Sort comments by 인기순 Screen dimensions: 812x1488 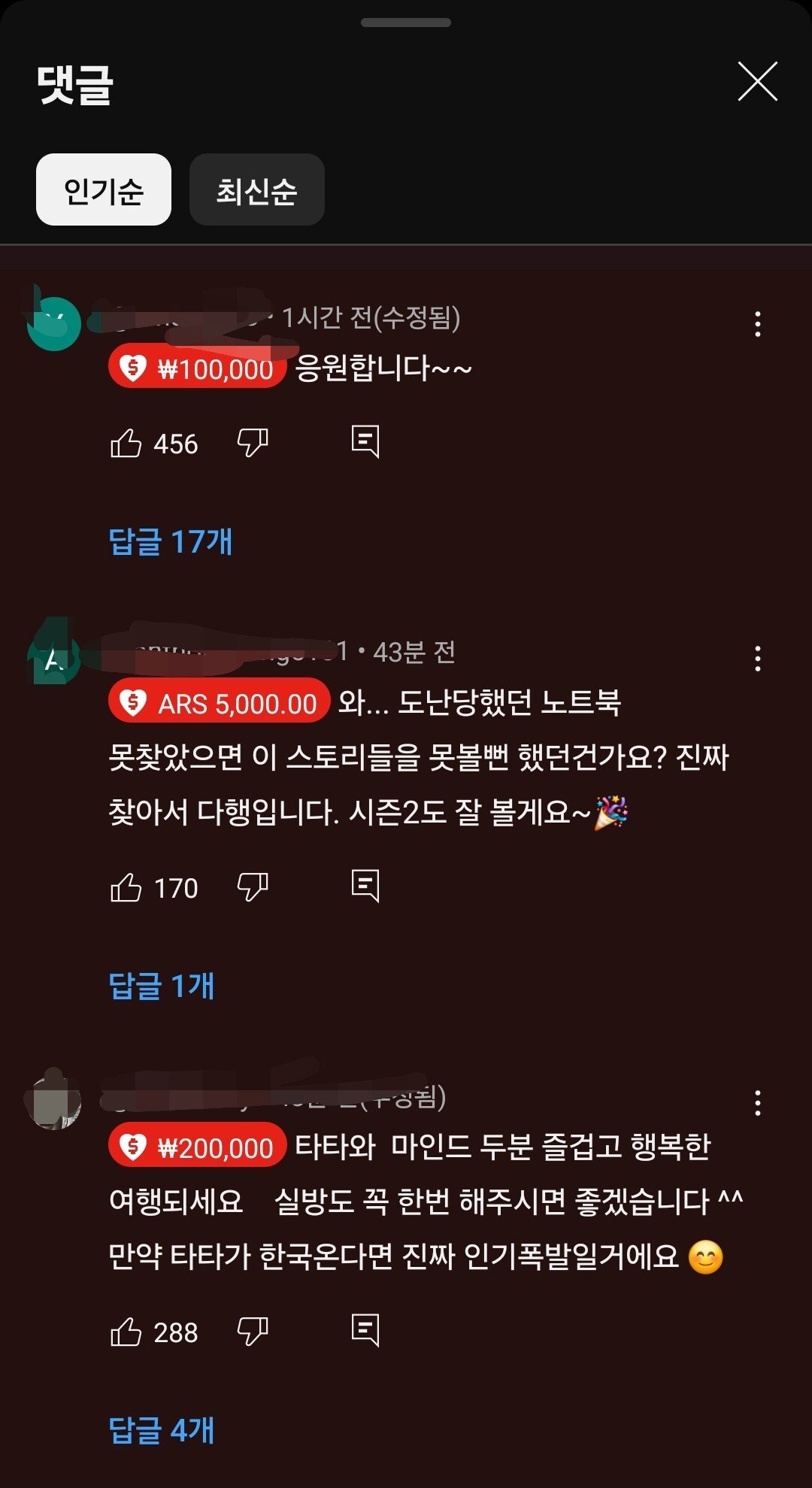[104, 189]
